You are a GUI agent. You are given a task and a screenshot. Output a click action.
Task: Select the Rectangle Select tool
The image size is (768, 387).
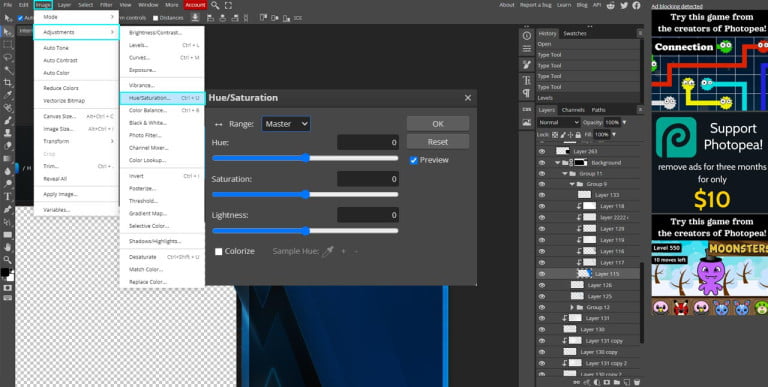7,45
